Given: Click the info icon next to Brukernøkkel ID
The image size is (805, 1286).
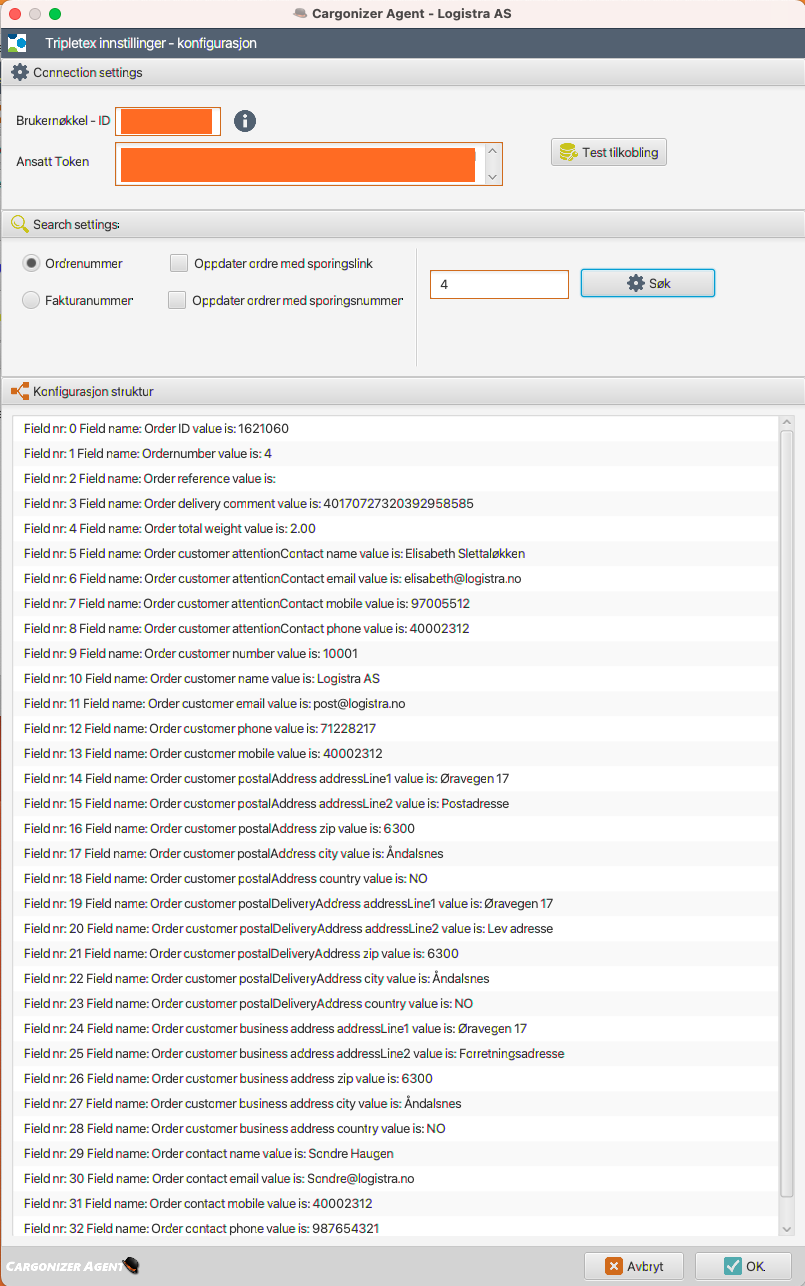Looking at the screenshot, I should [245, 121].
